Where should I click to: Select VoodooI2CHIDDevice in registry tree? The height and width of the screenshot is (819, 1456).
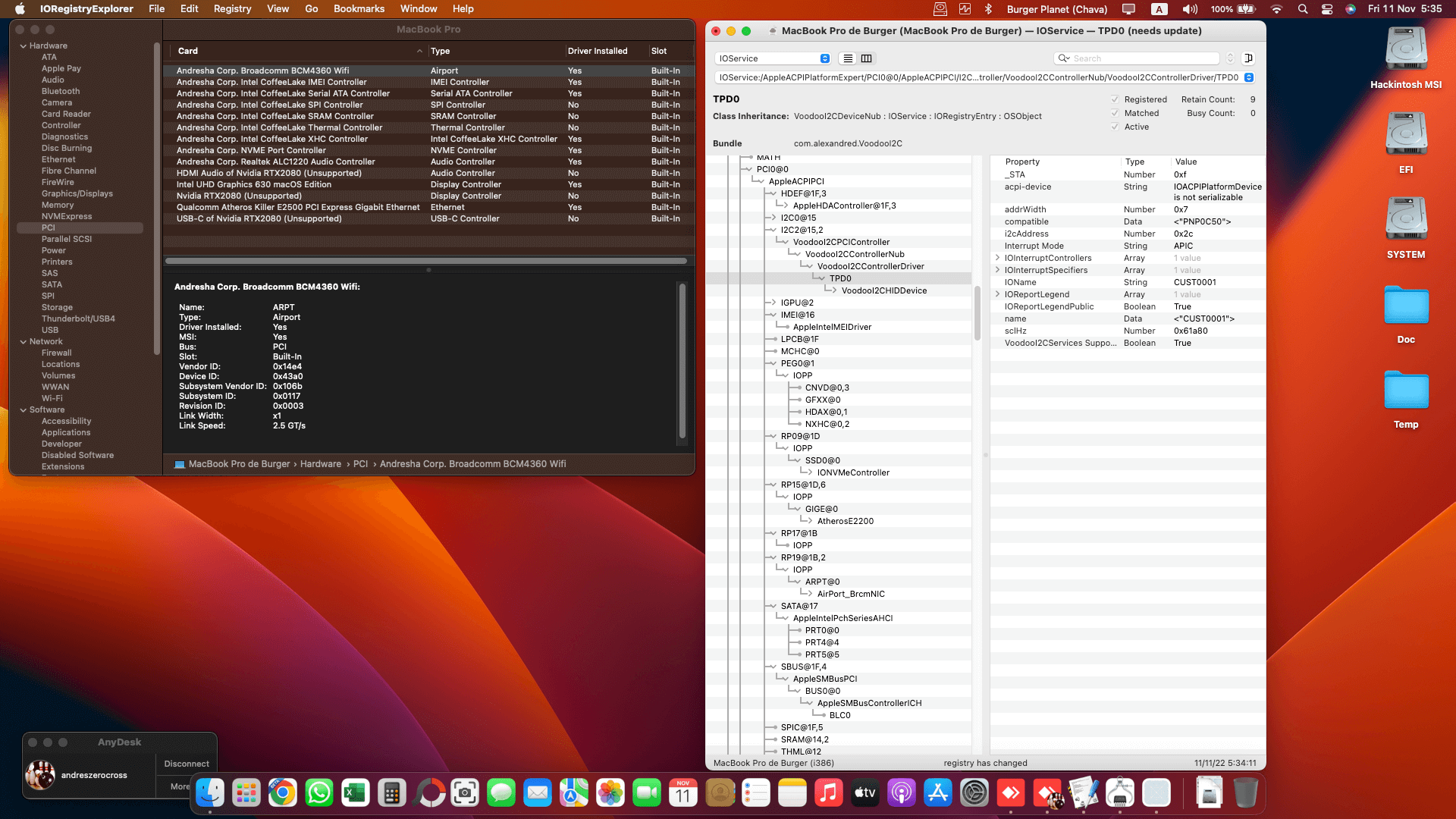tap(884, 290)
